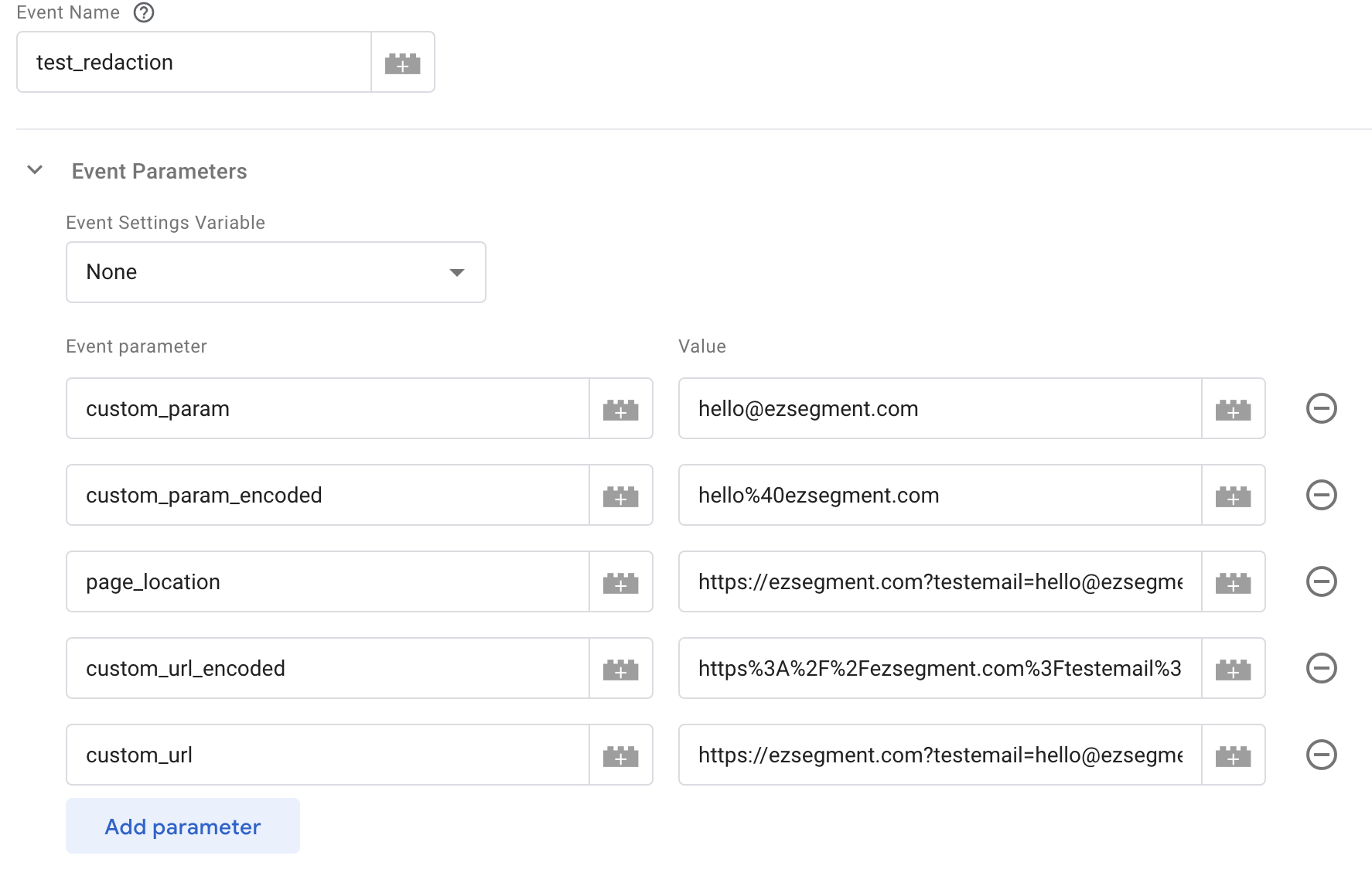The width and height of the screenshot is (1372, 883).
Task: Insert a variable for the custom_url_encoded parameter name
Action: (621, 669)
